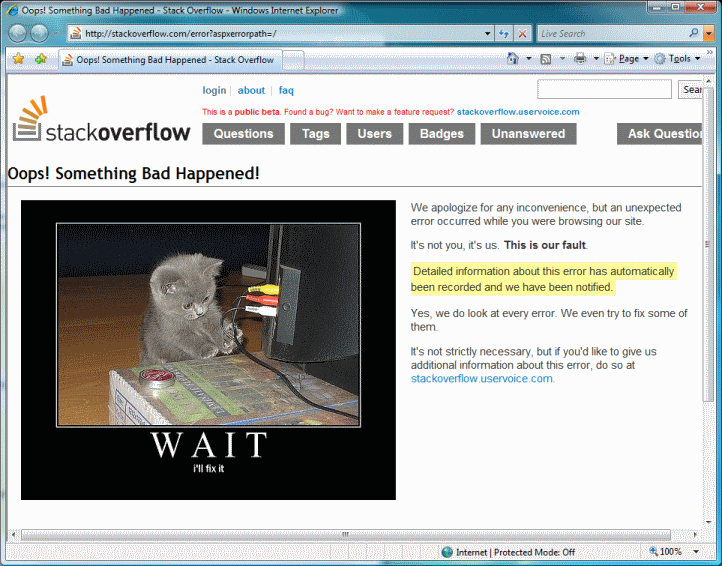Click the faq link
The height and width of the screenshot is (566, 722).
tap(286, 90)
